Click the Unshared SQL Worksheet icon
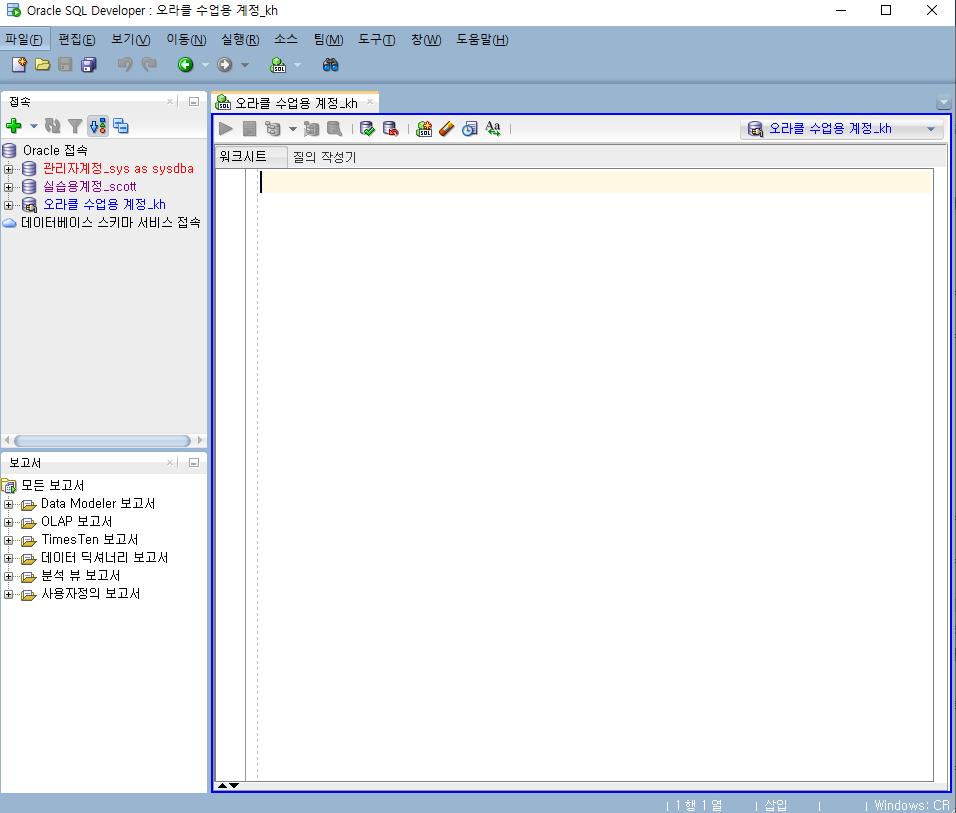 (424, 129)
